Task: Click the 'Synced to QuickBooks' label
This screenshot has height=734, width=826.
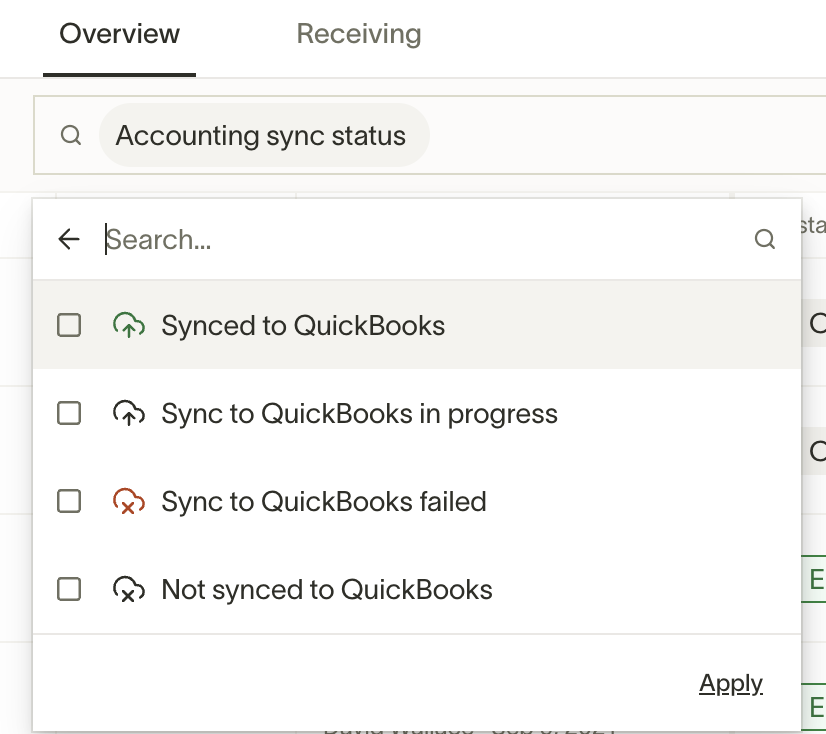Action: point(303,325)
